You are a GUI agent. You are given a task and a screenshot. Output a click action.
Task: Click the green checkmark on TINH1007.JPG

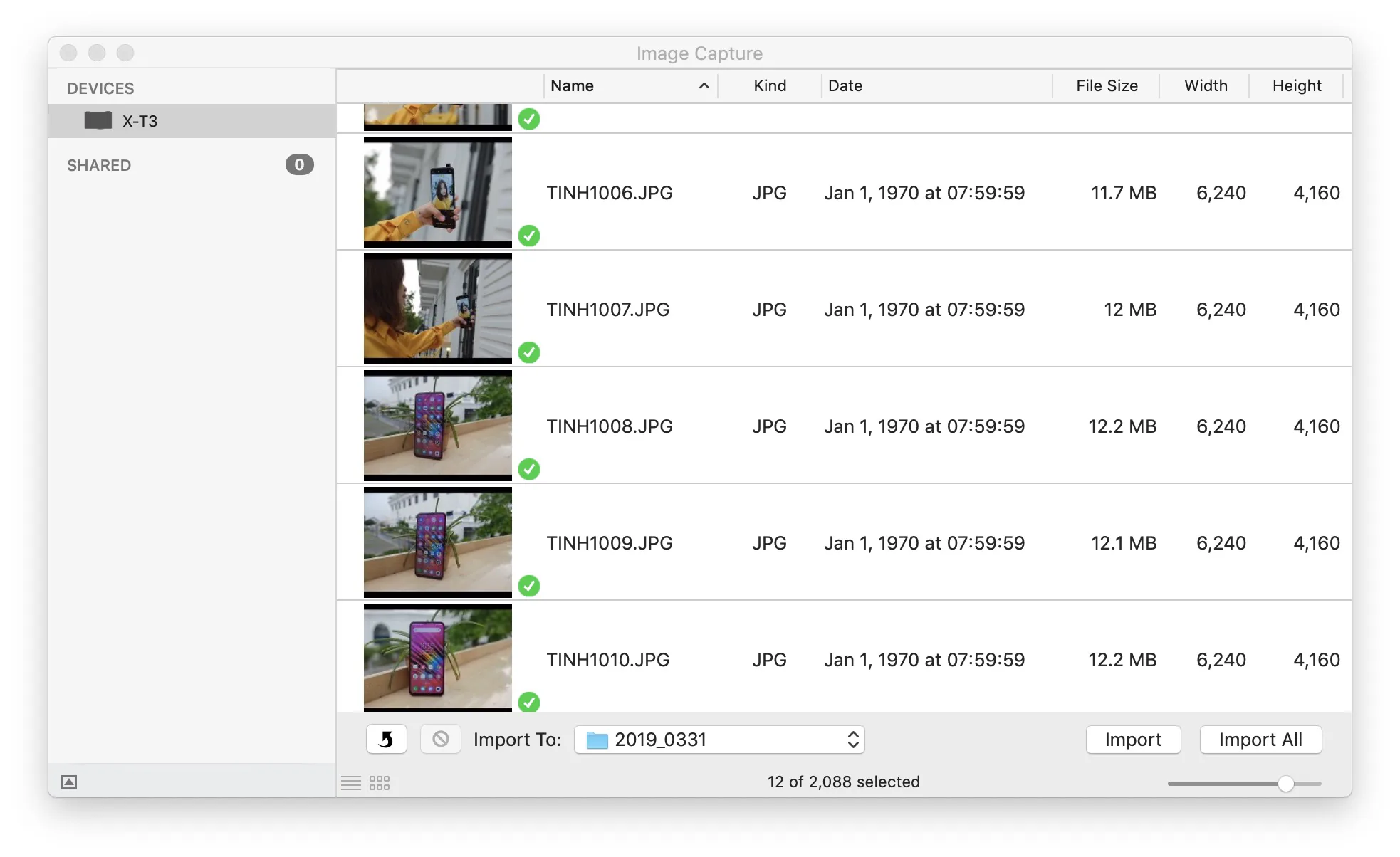(529, 352)
